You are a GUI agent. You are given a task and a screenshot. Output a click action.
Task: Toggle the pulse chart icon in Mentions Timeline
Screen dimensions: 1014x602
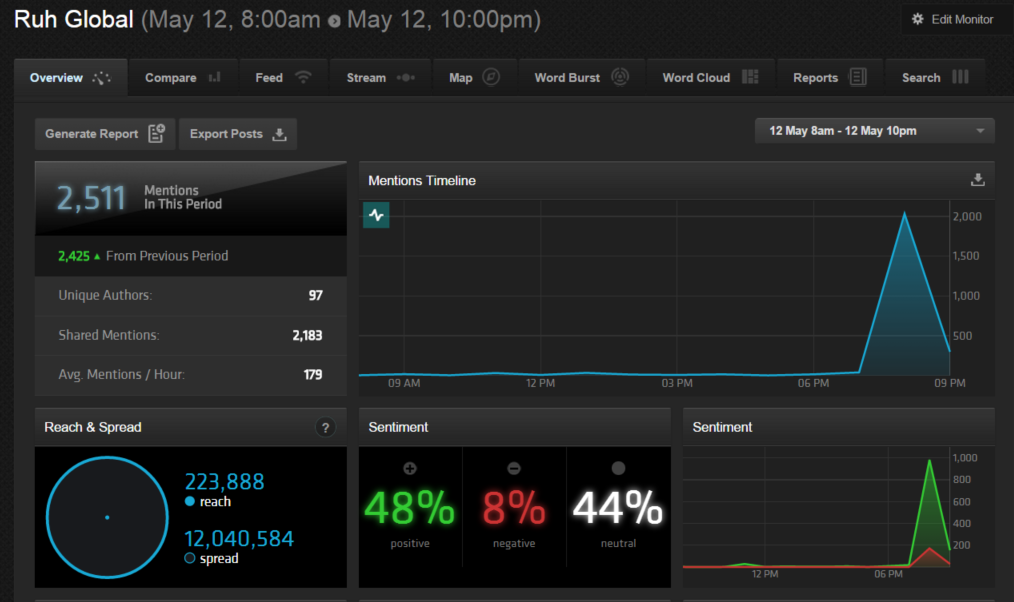pos(376,215)
